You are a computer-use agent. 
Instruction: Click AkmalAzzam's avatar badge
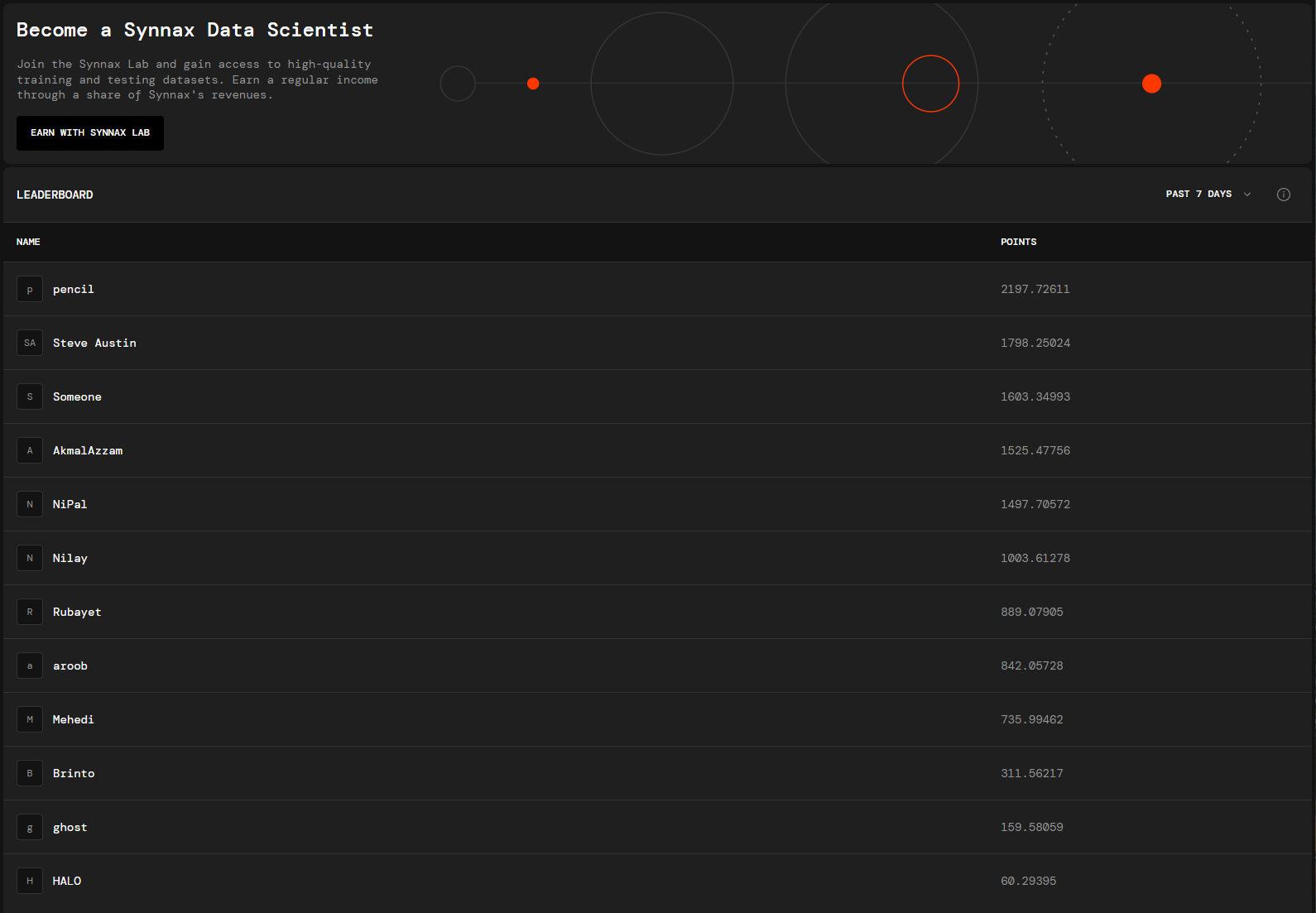click(x=30, y=450)
